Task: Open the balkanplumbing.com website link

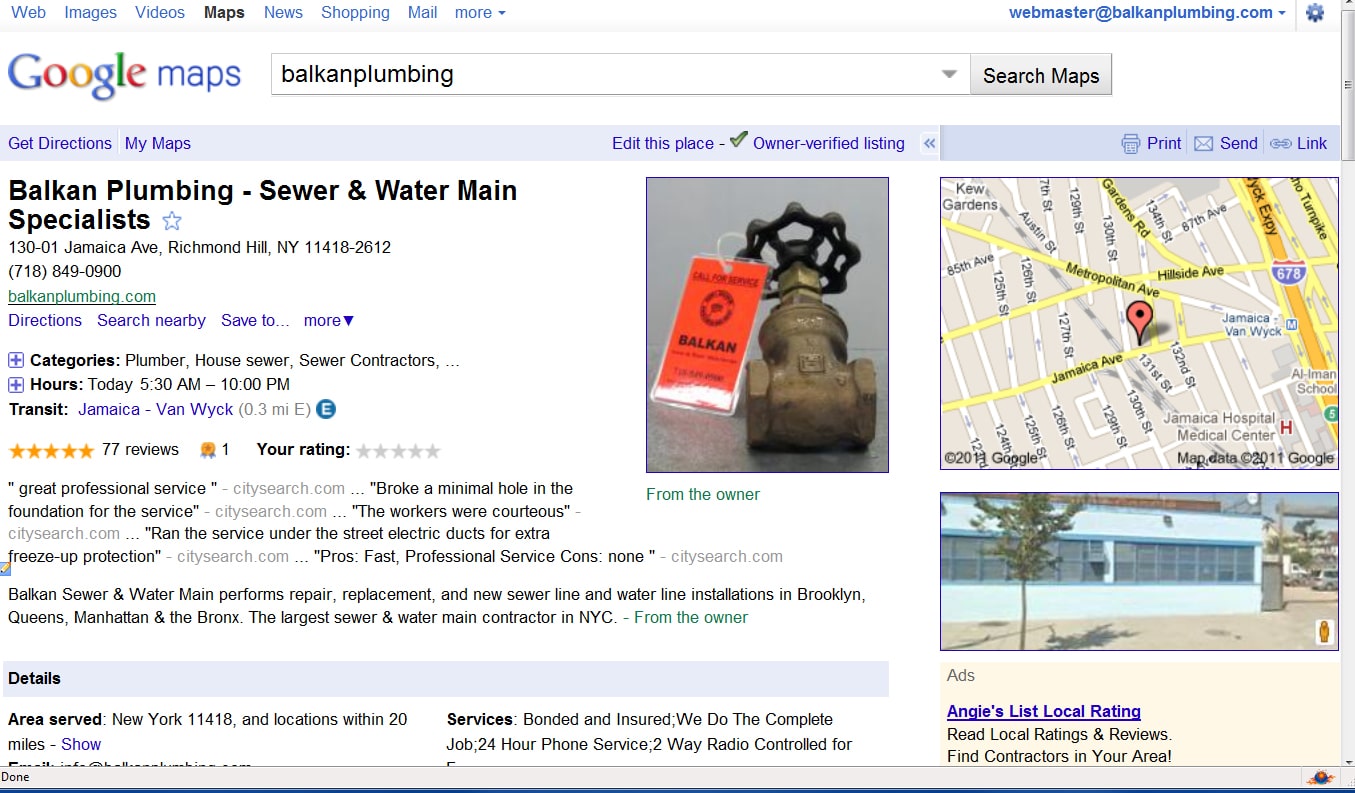Action: click(82, 296)
